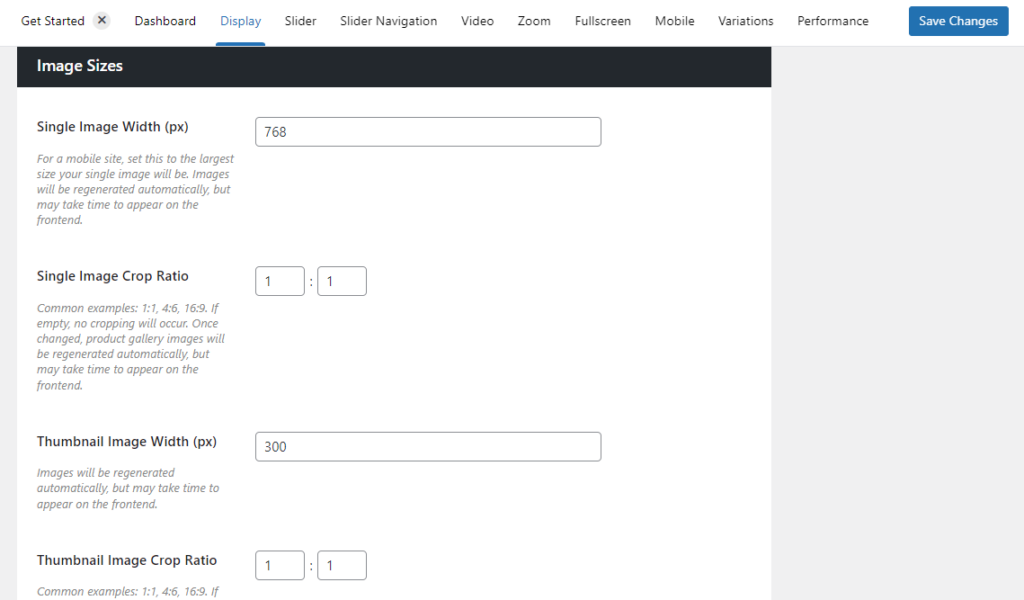
Task: Go to the Slider Navigation tab
Action: click(x=388, y=20)
